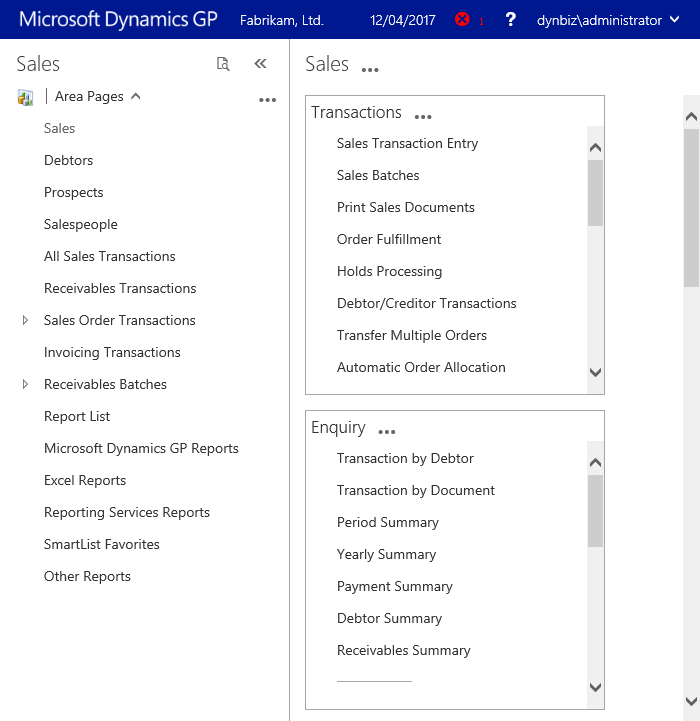Collapse the navigation pane with double chevron
The height and width of the screenshot is (721, 700).
pos(261,64)
